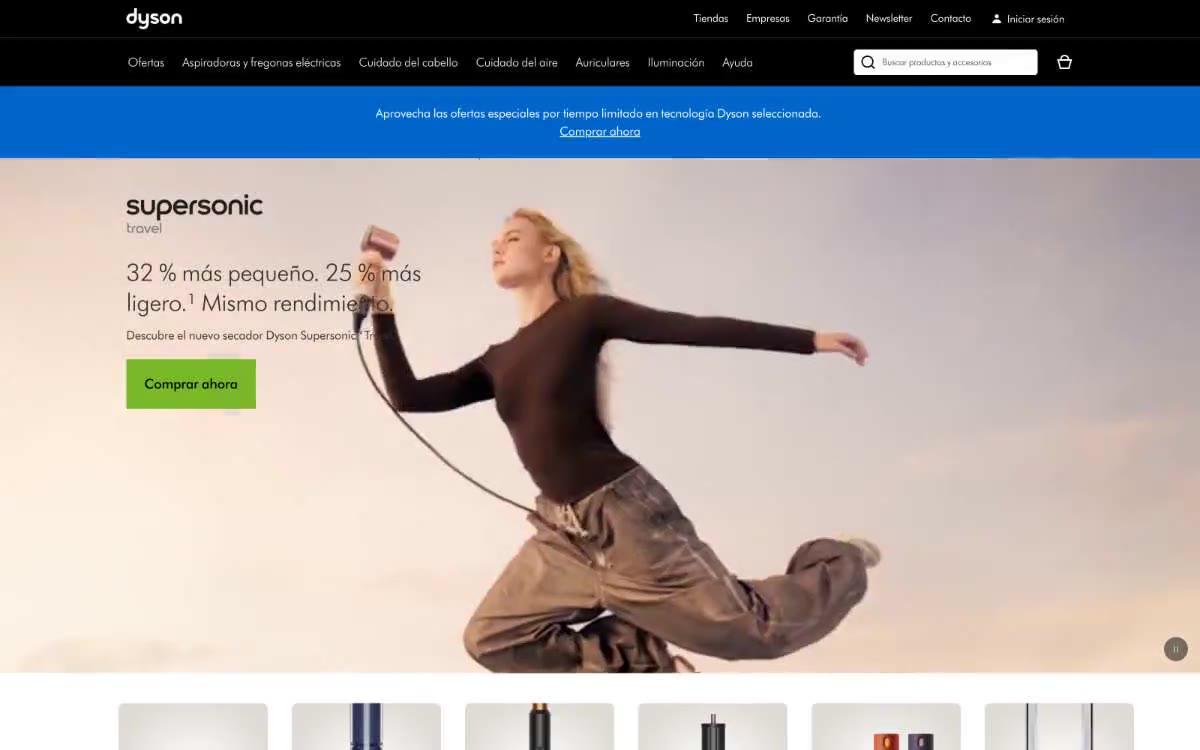
Task: Open the Auriculares menu
Action: tap(603, 62)
